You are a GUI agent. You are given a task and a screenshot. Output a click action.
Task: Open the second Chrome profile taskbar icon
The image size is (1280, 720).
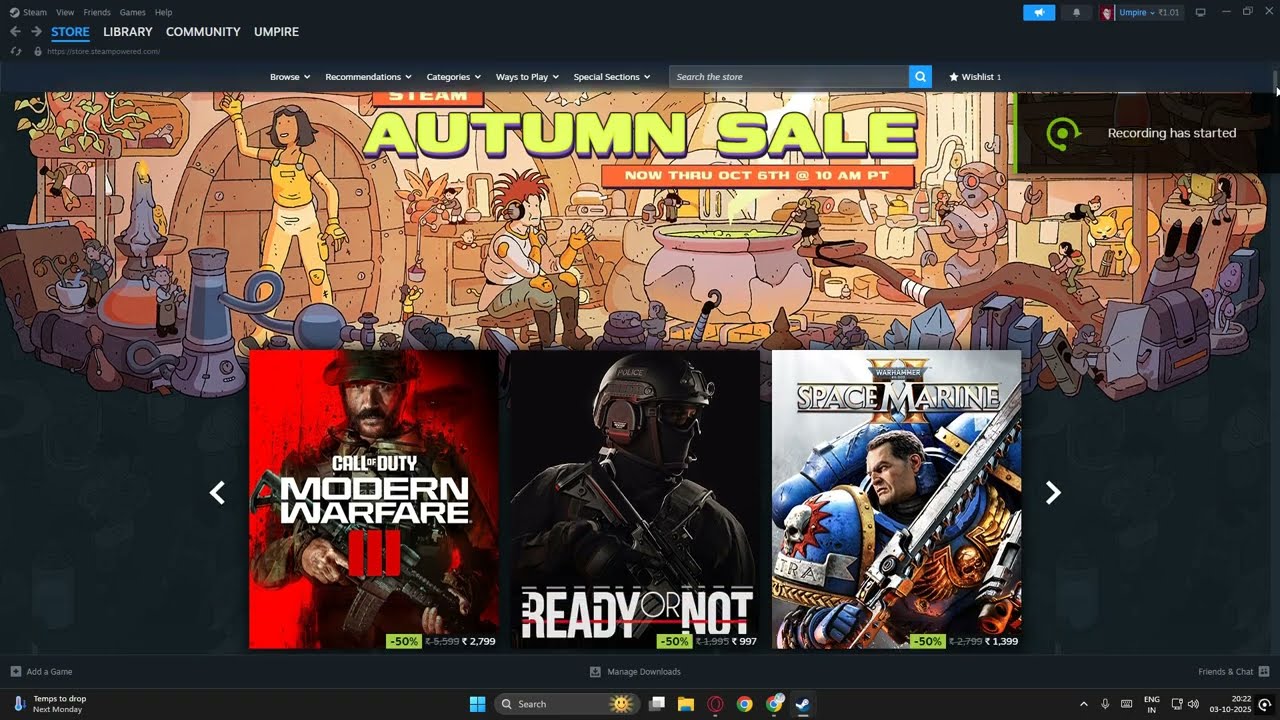(x=774, y=704)
